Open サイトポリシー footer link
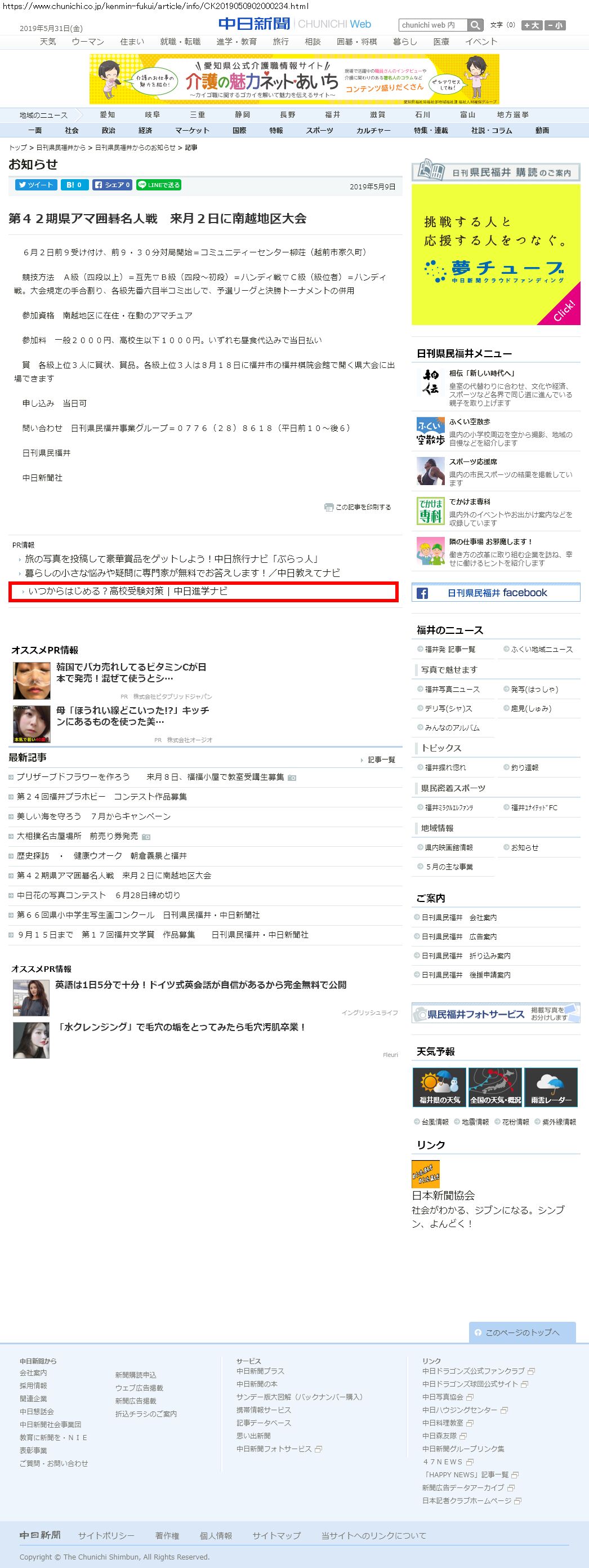Image resolution: width=589 pixels, height=1568 pixels. point(106,1536)
